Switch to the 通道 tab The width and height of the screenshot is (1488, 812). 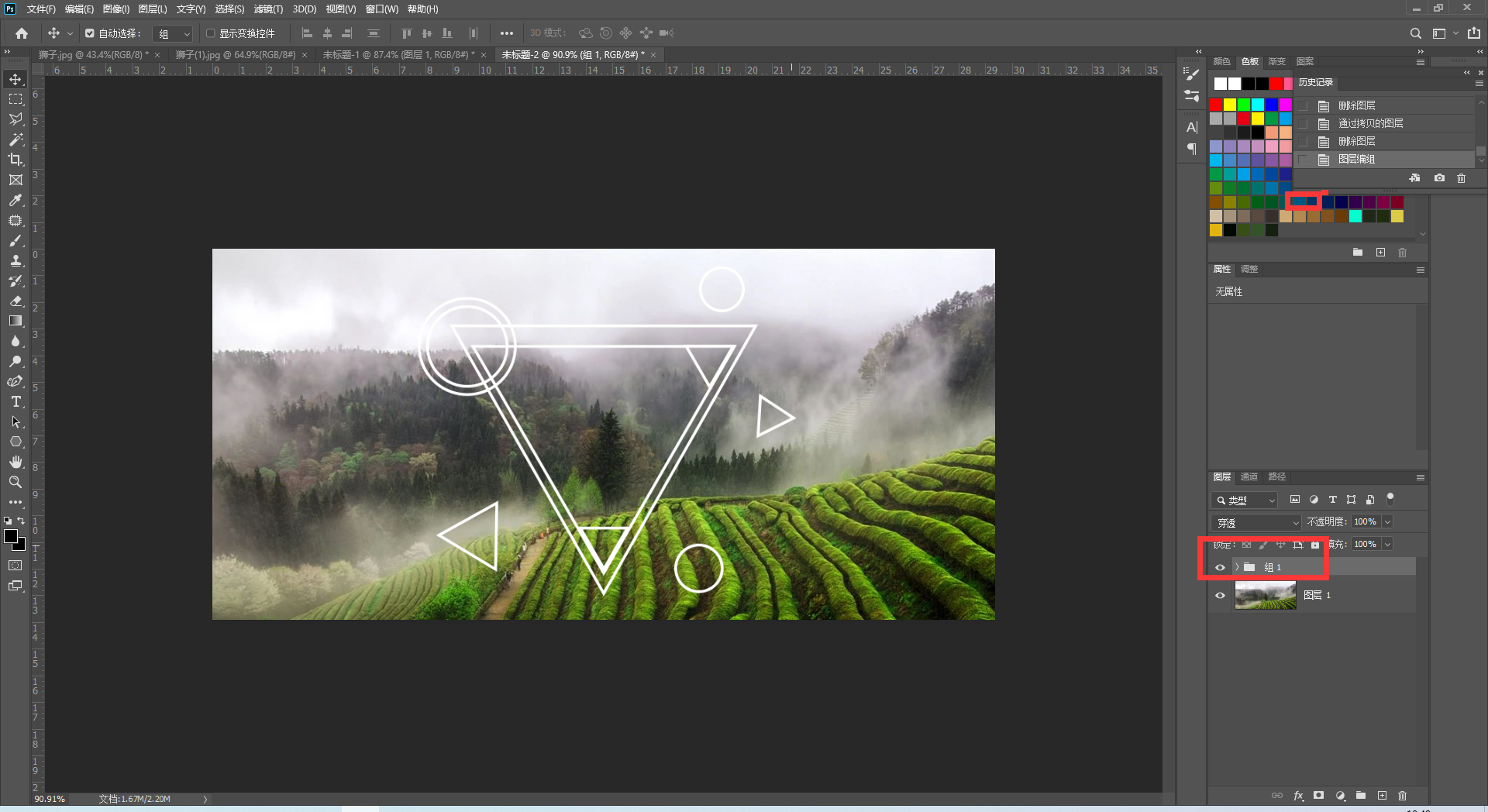[1249, 477]
